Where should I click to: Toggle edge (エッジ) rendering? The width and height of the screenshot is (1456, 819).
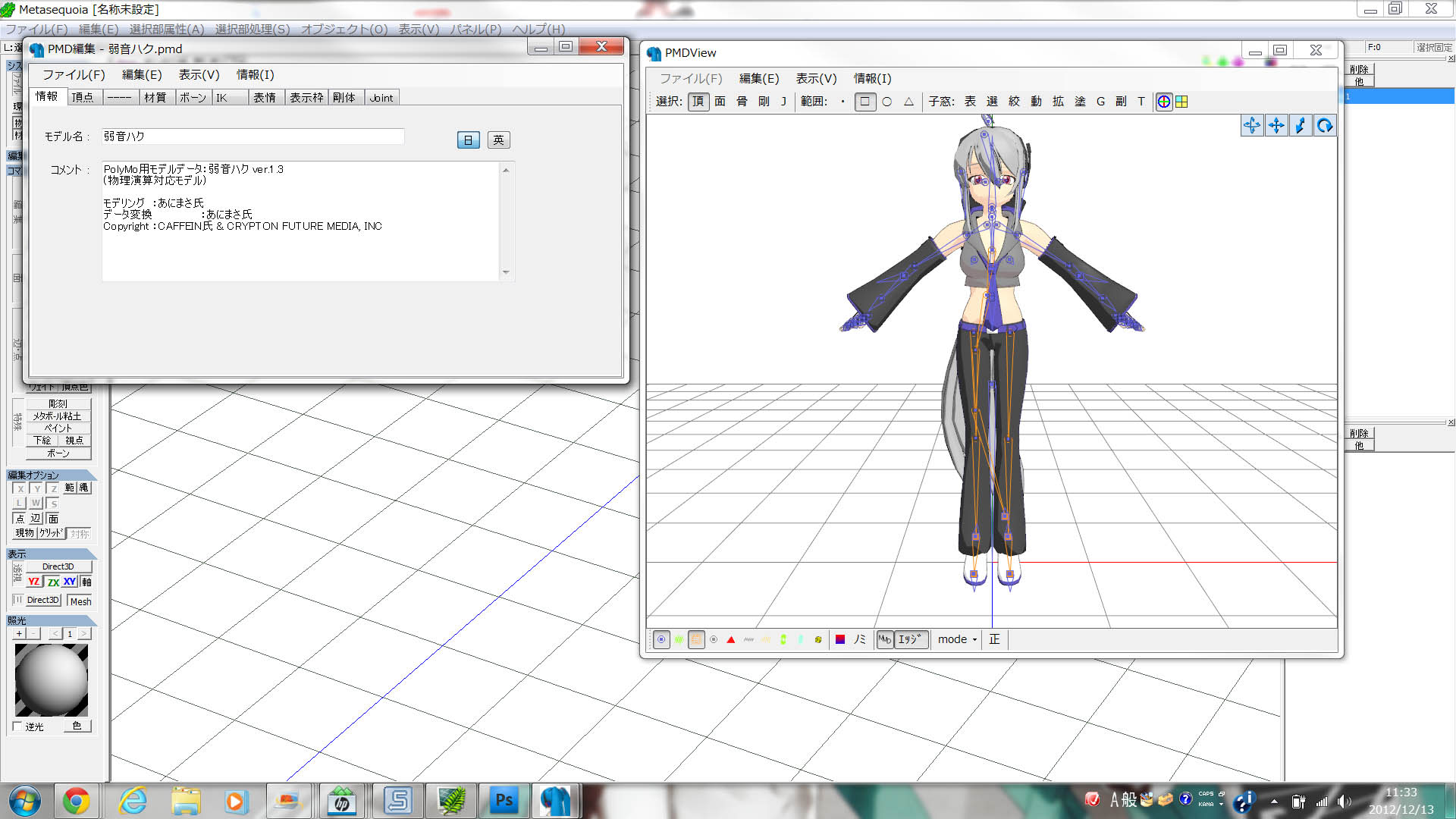point(911,640)
